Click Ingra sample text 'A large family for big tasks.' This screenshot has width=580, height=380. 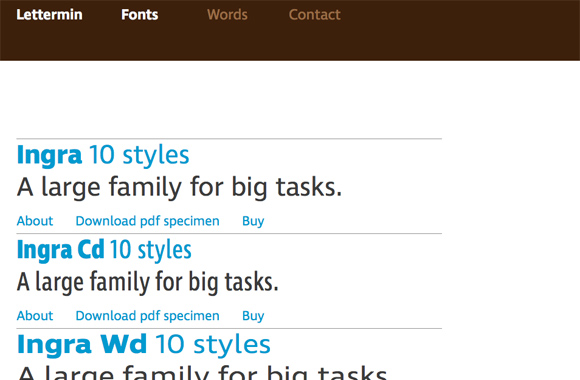point(179,187)
